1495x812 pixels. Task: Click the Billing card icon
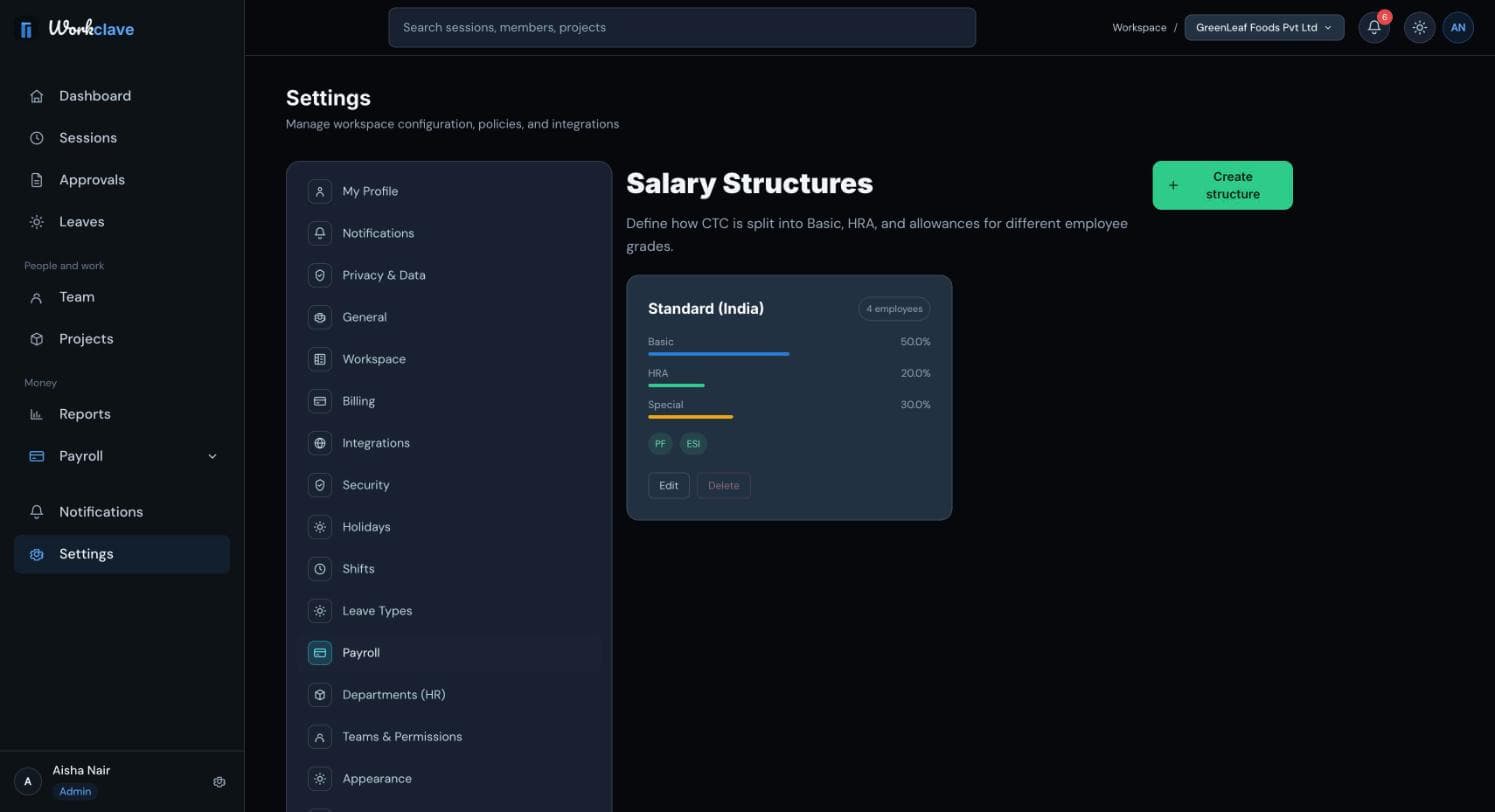[320, 401]
